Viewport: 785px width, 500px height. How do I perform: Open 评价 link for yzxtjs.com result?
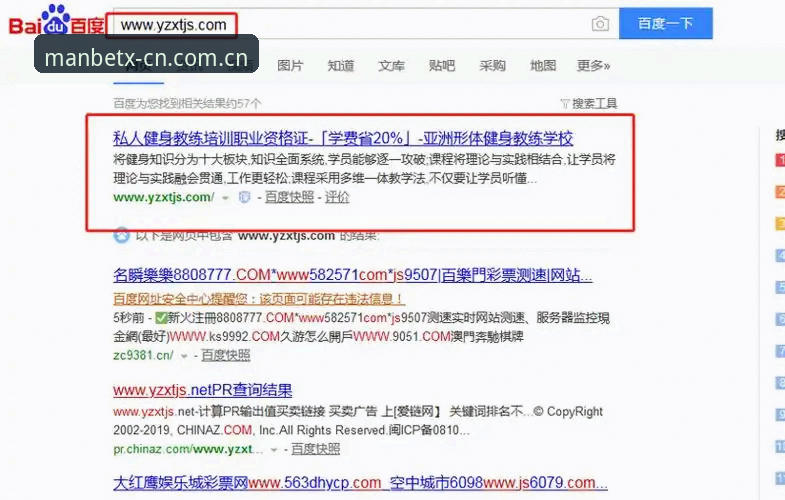pos(337,197)
